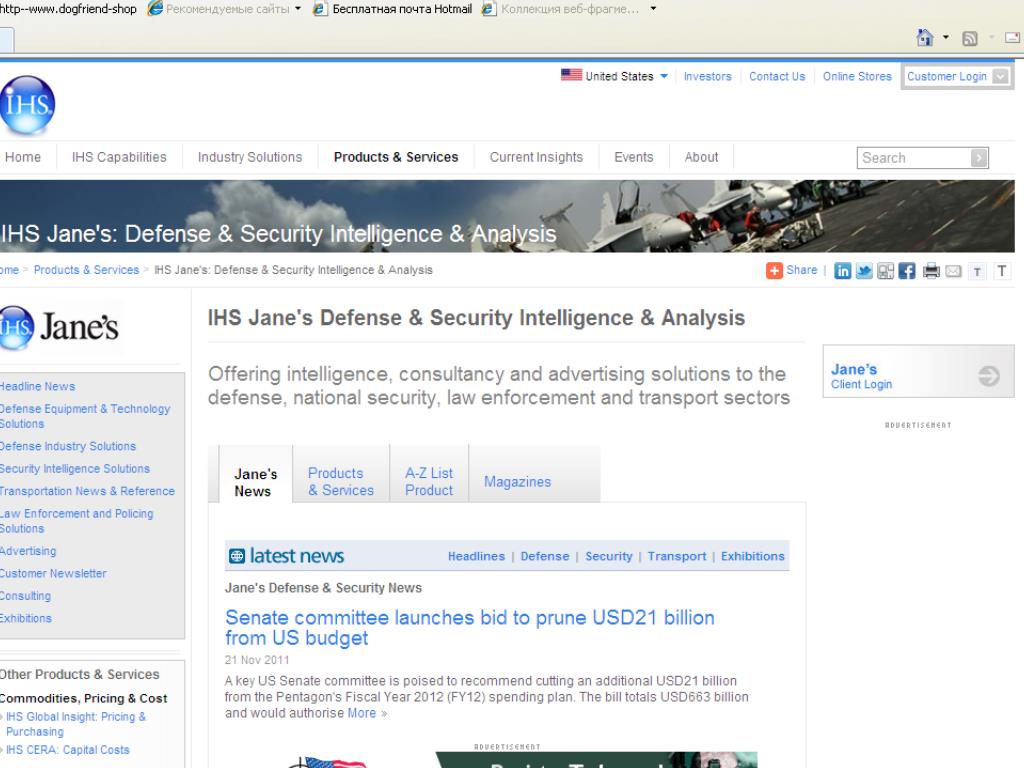Click the gray social bookmark share icon

click(x=886, y=270)
